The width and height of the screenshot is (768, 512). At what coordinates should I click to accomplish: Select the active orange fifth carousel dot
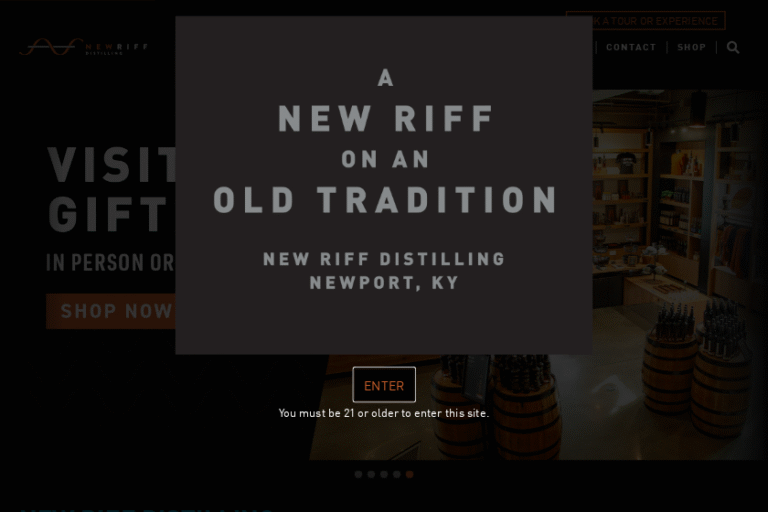[x=409, y=474]
